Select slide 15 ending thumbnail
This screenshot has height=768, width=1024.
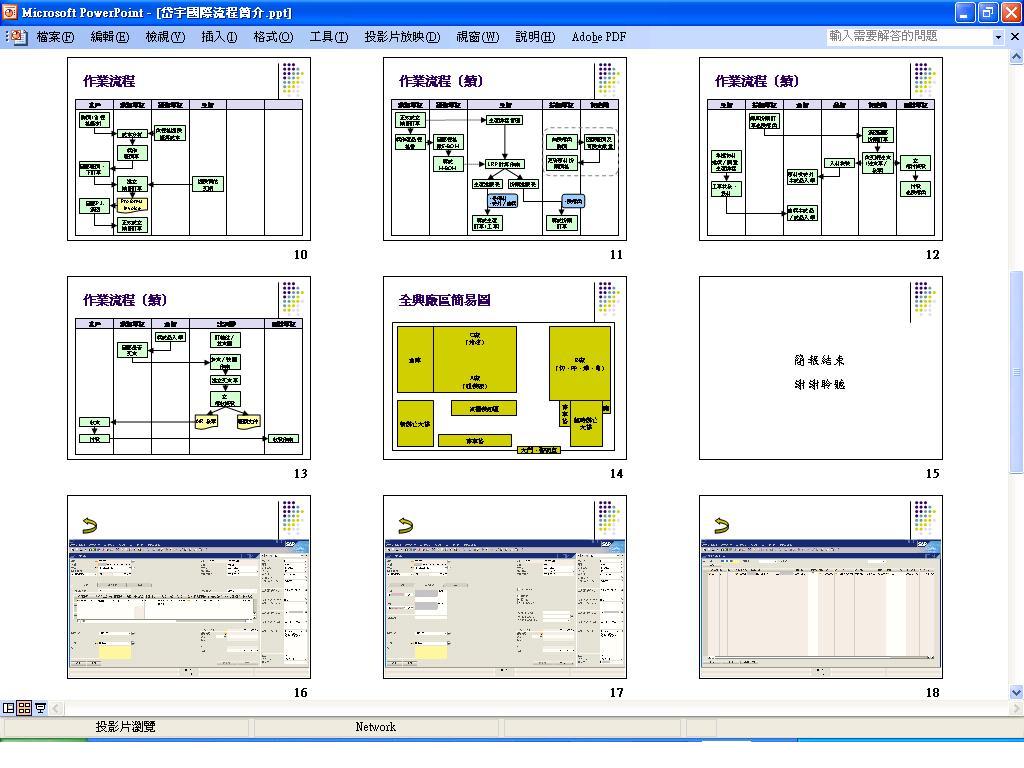pyautogui.click(x=821, y=368)
